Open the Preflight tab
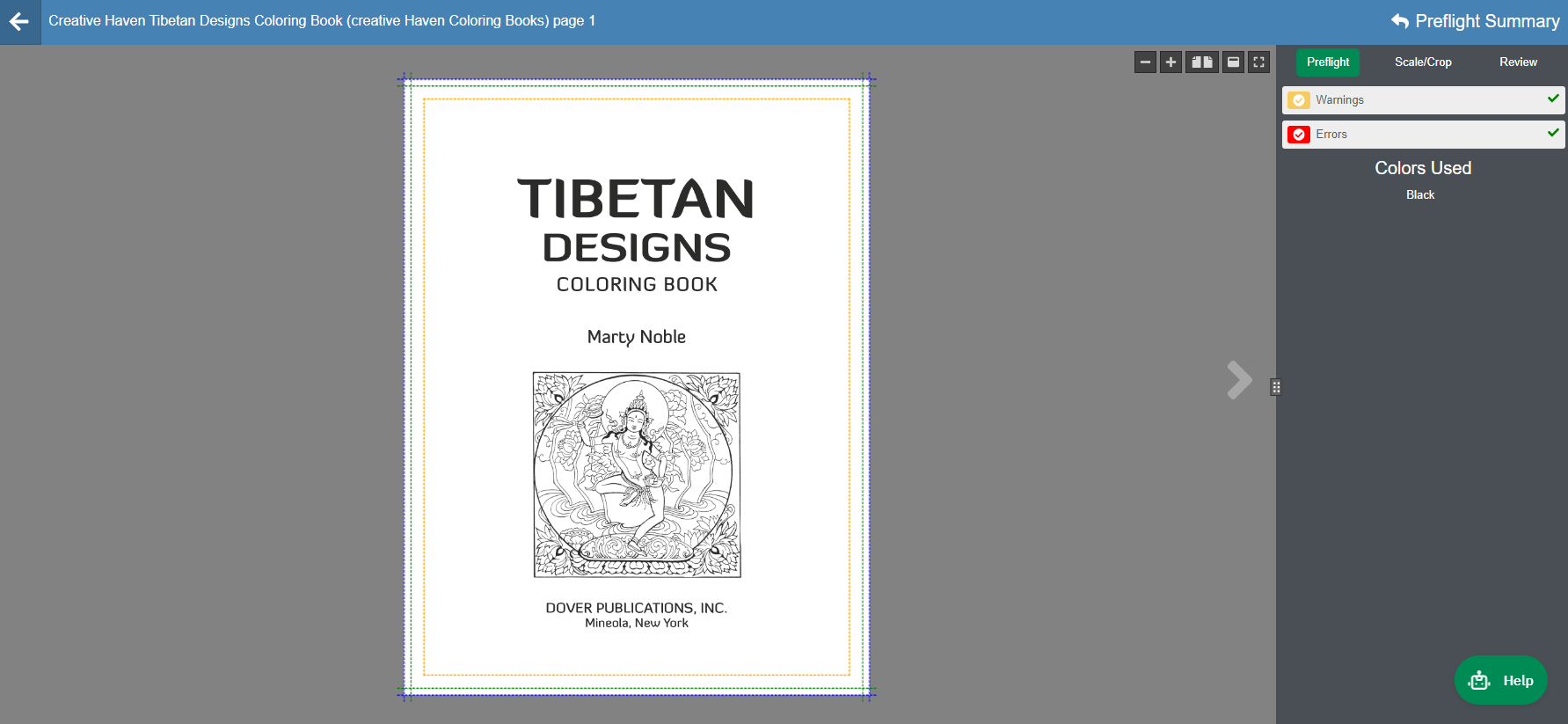The width and height of the screenshot is (1568, 724). (1328, 62)
